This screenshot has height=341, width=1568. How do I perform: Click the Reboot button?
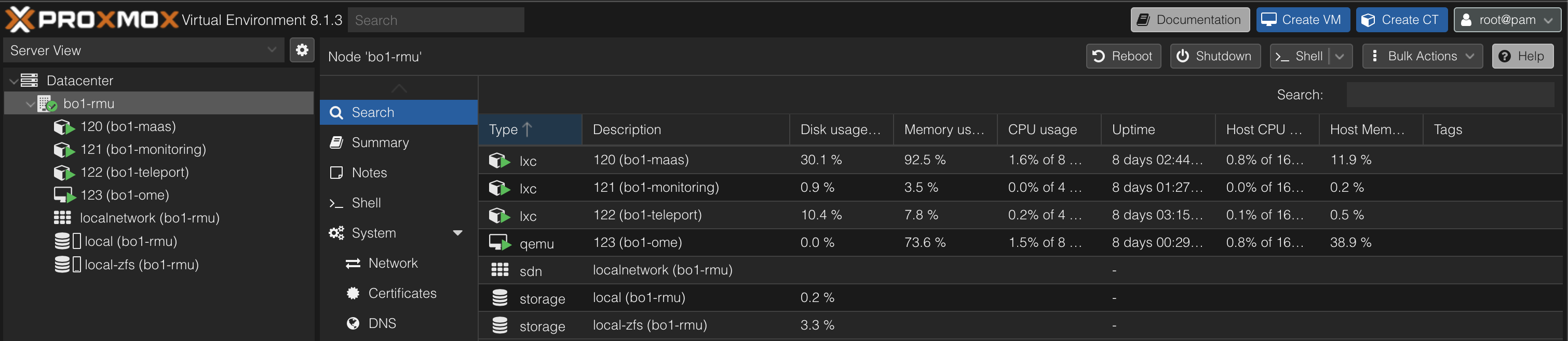click(1124, 56)
